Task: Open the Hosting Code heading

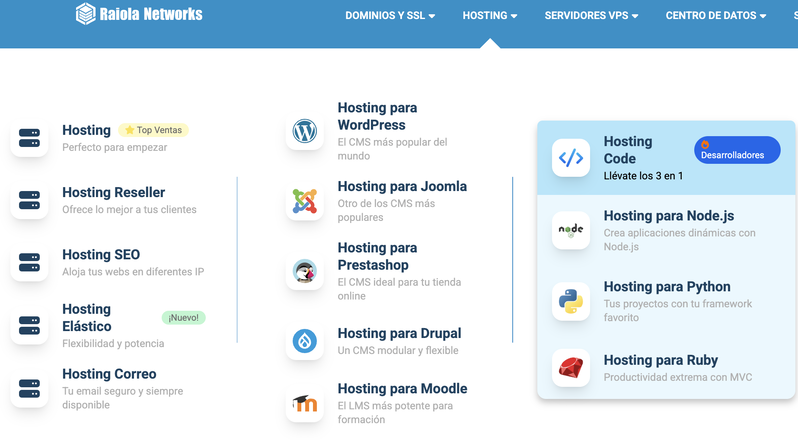Action: click(628, 150)
